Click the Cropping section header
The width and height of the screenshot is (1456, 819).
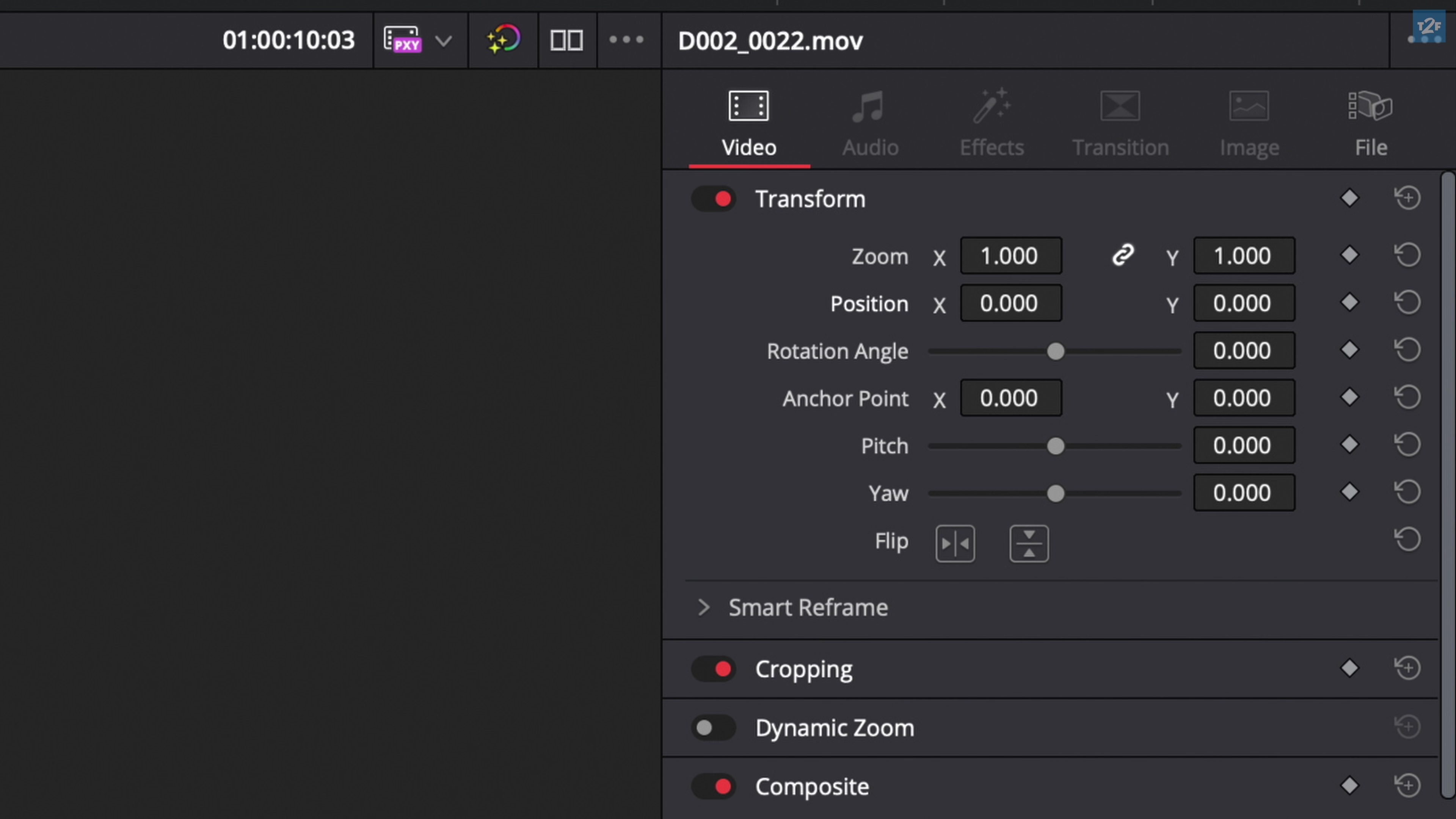(803, 669)
